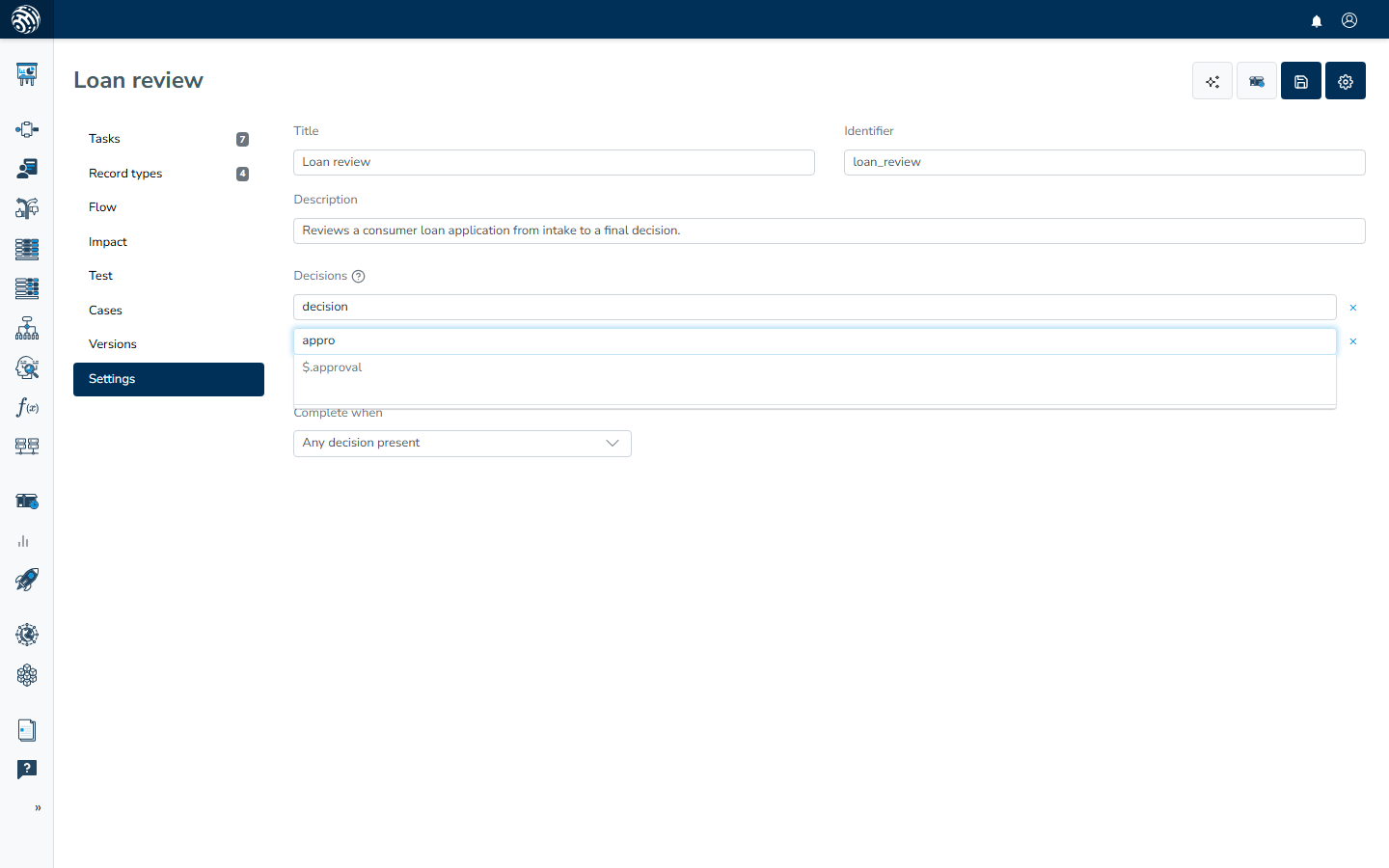The image size is (1389, 868).
Task: Open the user account menu icon
Action: click(x=1349, y=20)
